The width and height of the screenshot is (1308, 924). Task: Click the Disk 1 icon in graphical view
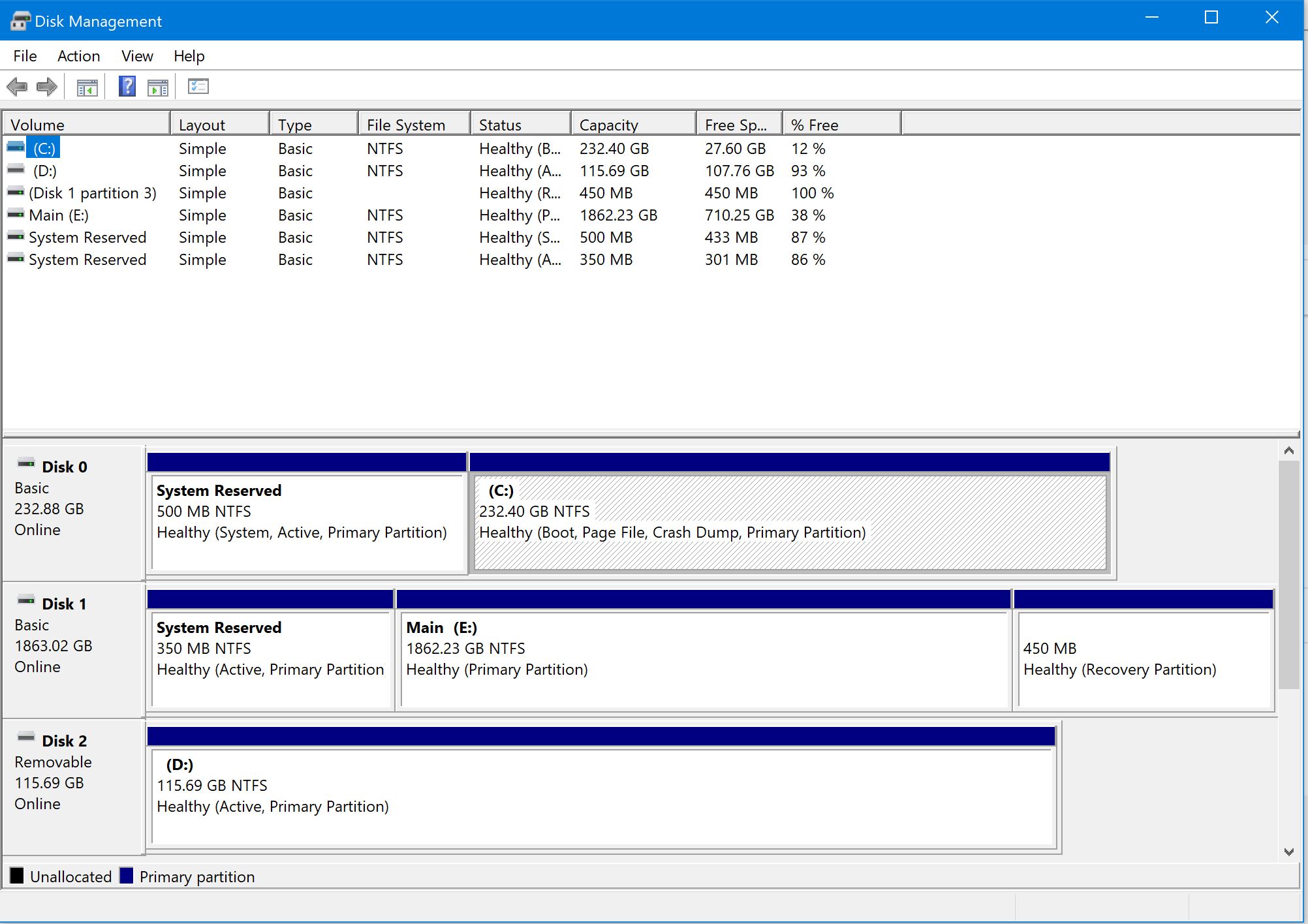pos(26,601)
